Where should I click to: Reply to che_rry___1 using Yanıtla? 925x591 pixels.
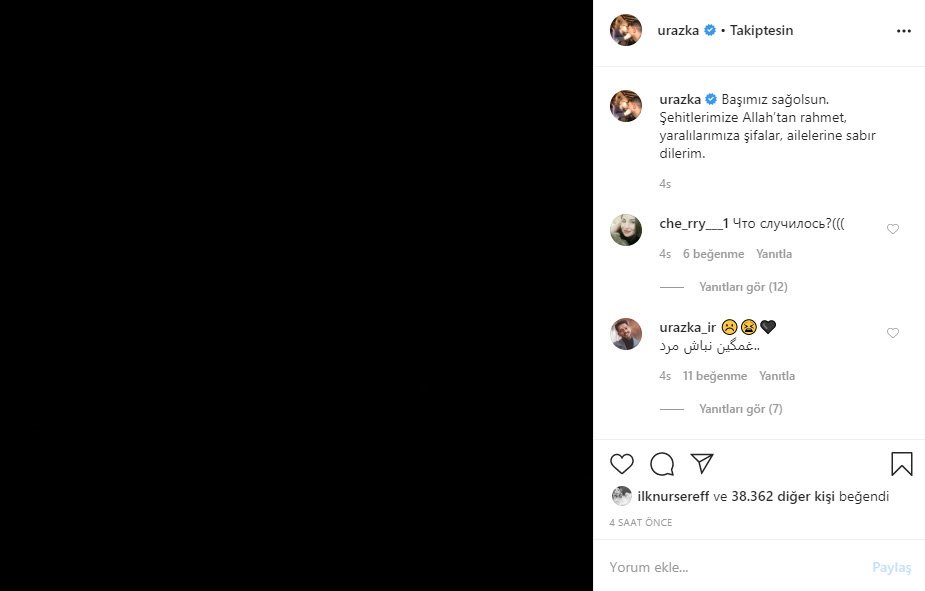(774, 254)
